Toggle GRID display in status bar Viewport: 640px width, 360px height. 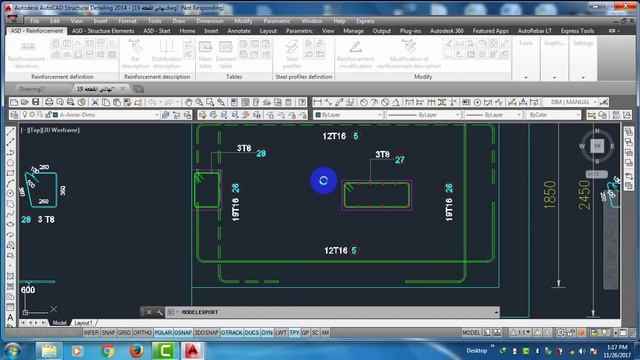pyautogui.click(x=124, y=333)
